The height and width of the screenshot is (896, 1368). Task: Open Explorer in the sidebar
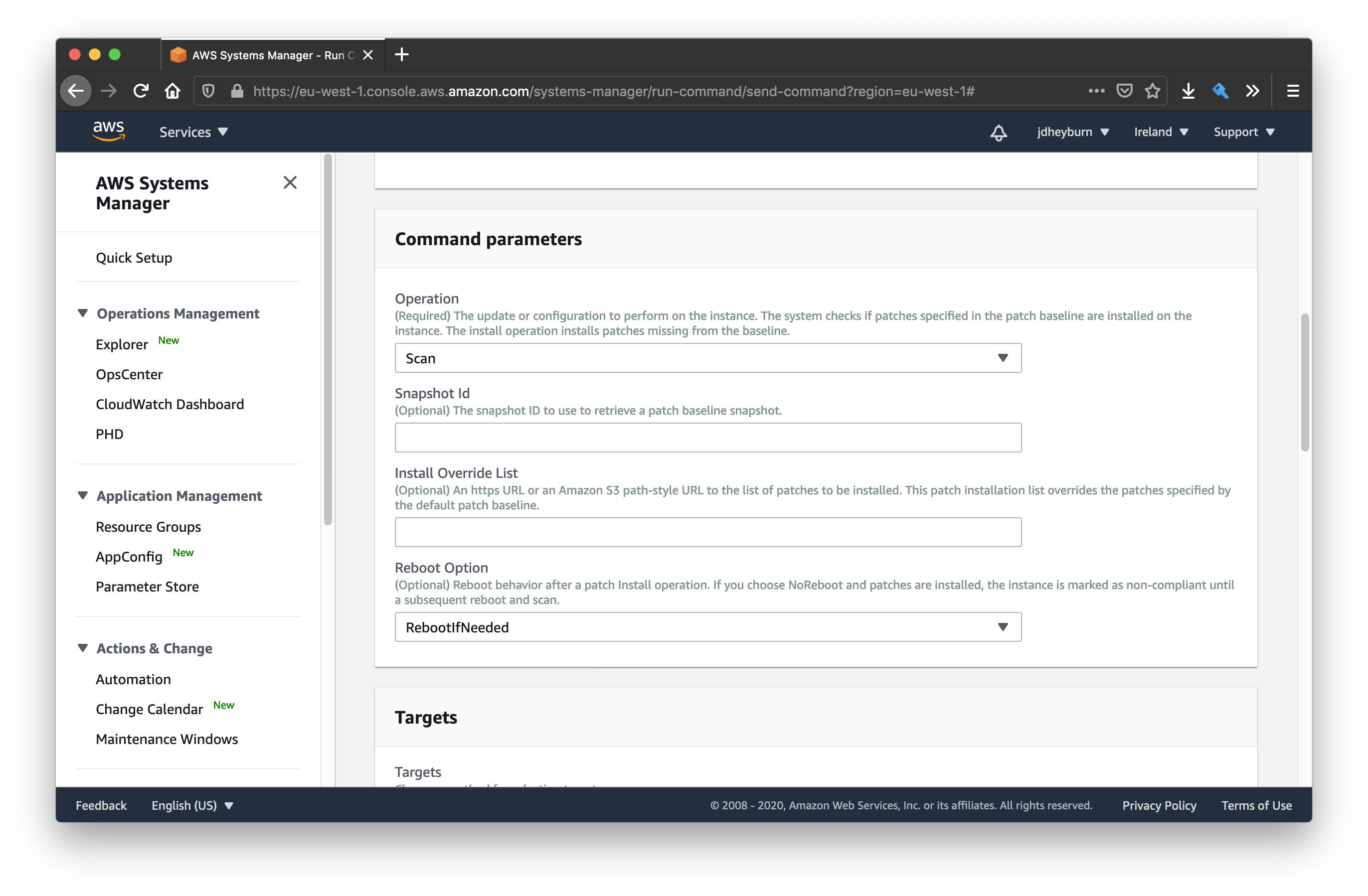[122, 344]
